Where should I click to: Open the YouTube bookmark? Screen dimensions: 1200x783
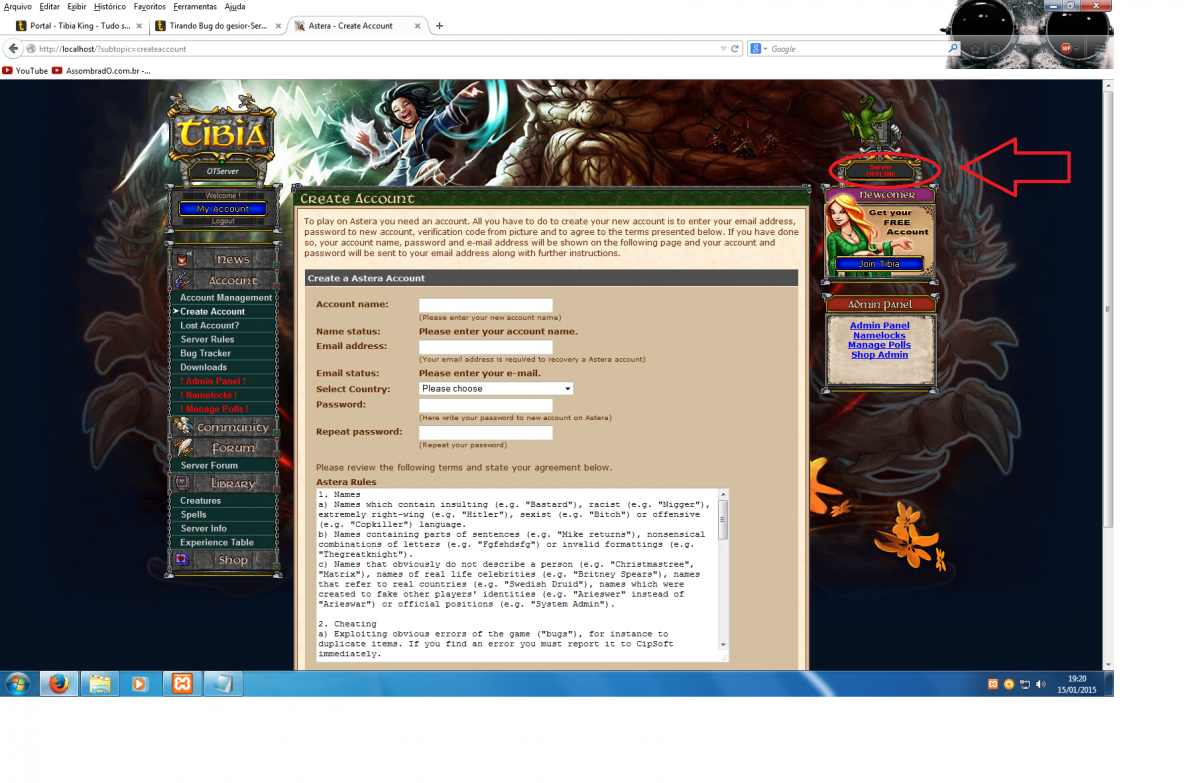(25, 71)
